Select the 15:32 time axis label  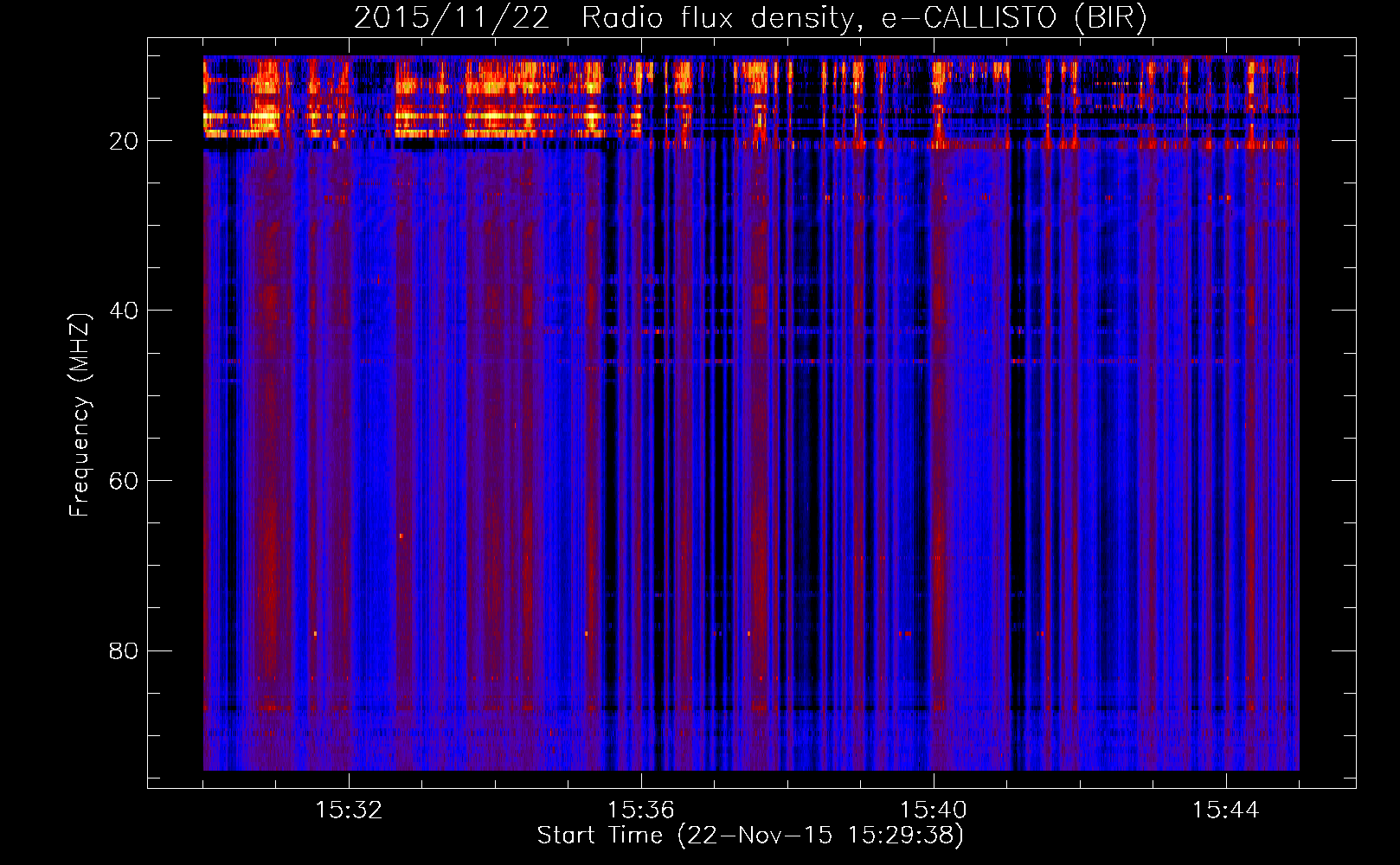(349, 811)
